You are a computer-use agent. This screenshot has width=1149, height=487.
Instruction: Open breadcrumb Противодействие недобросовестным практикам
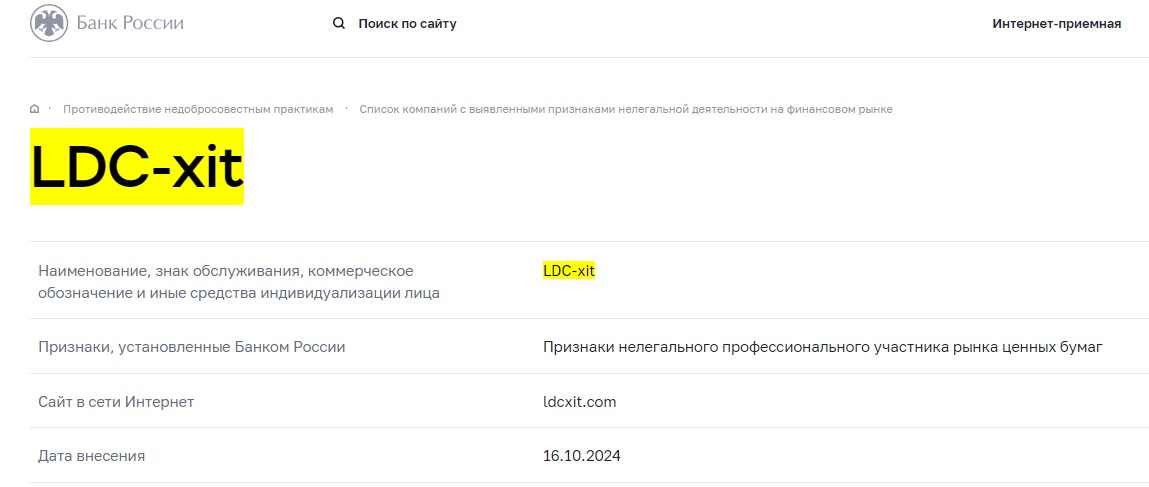(198, 109)
